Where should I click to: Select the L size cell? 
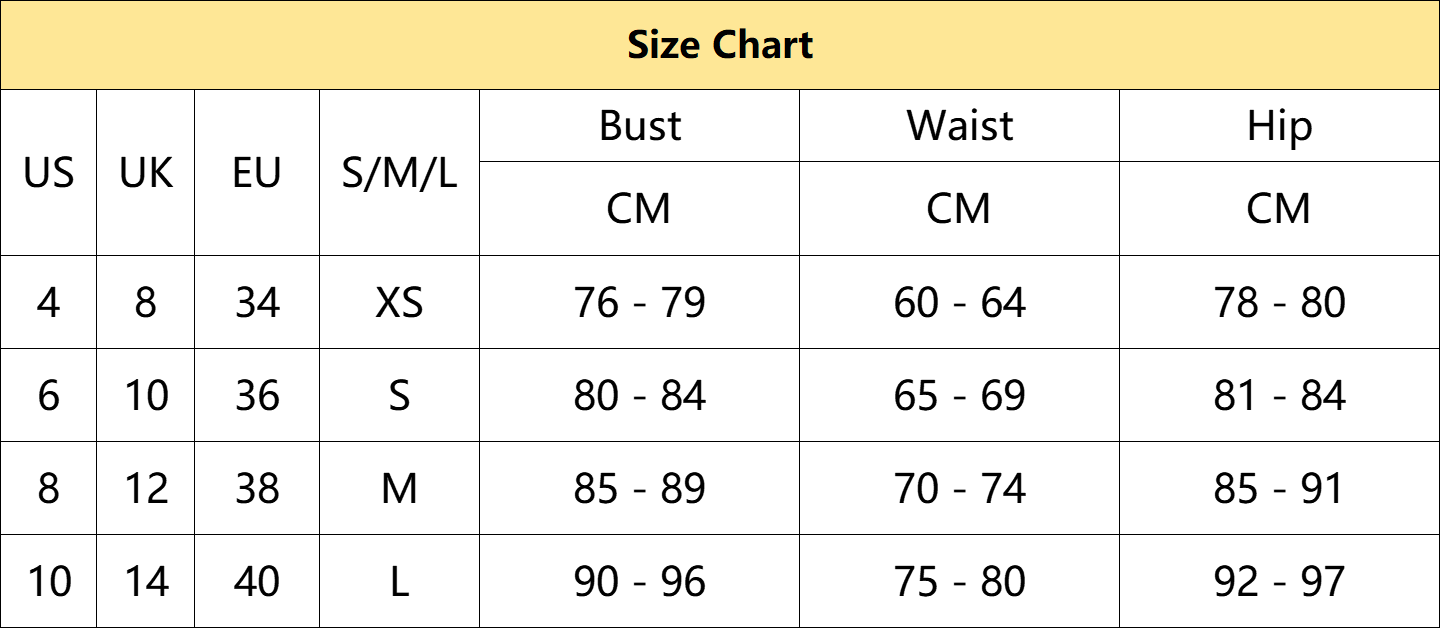coord(399,581)
